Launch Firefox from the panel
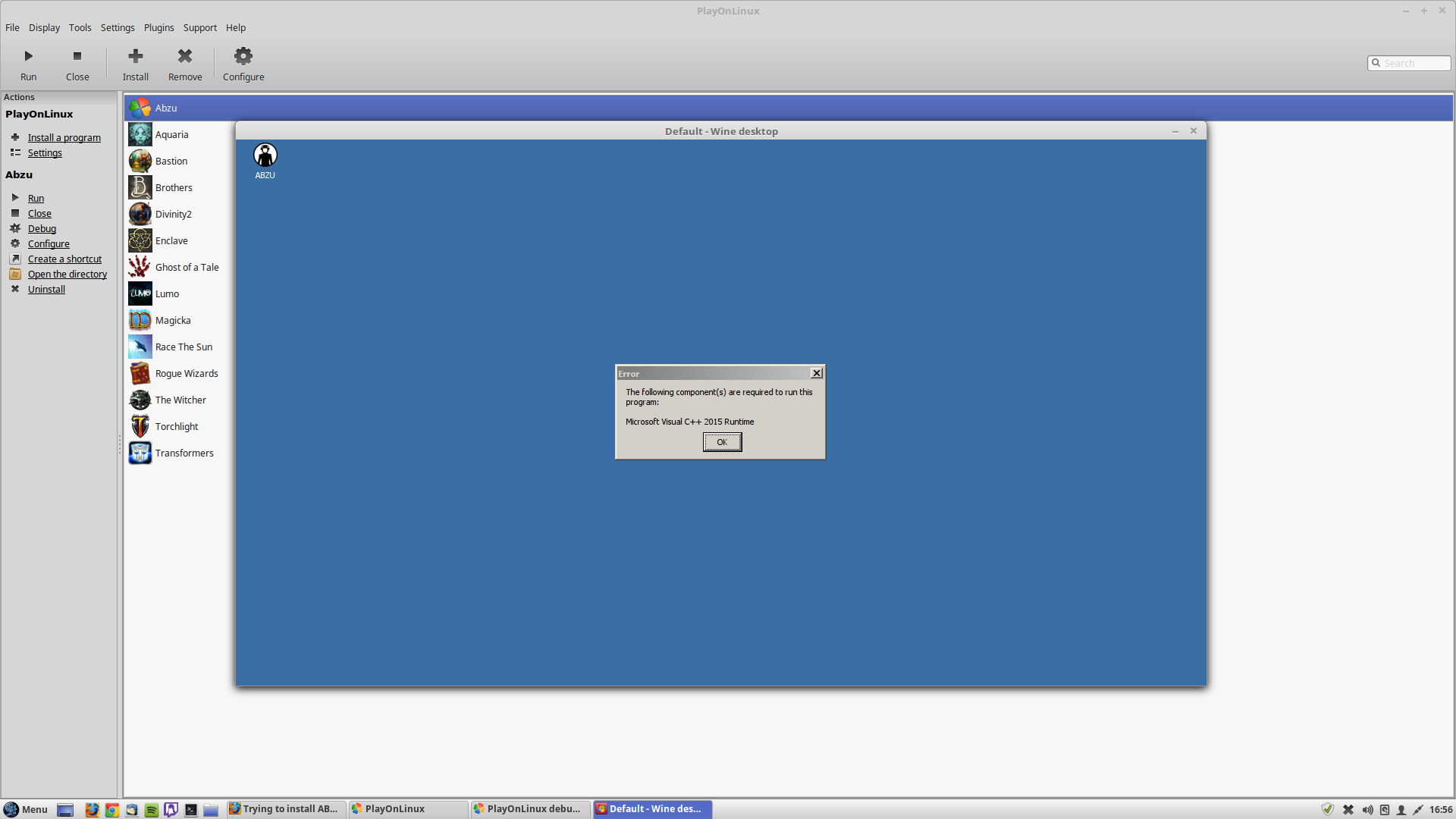The height and width of the screenshot is (819, 1456). (92, 809)
